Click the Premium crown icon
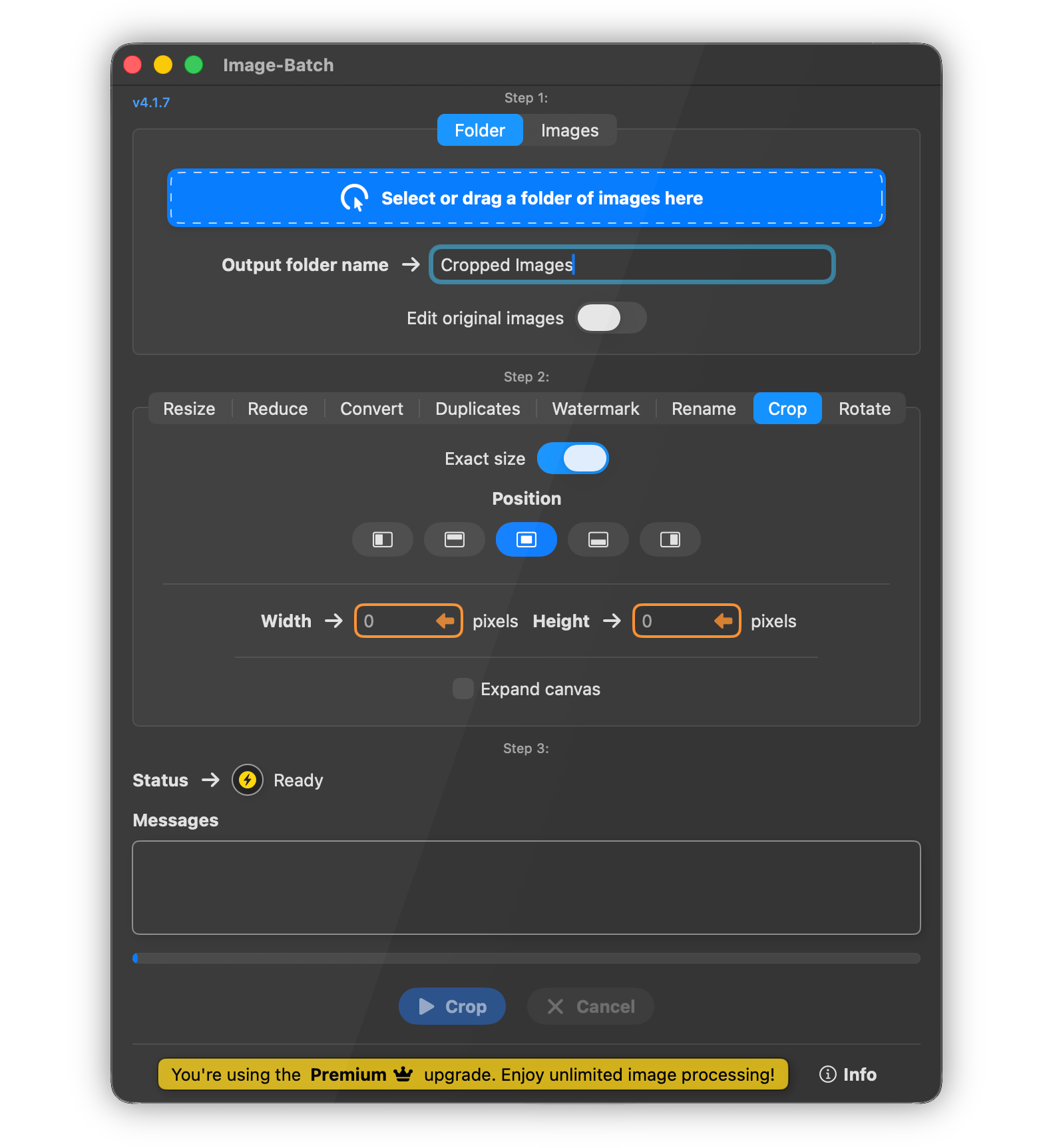Screen dimensions: 1053x1148 403,1074
